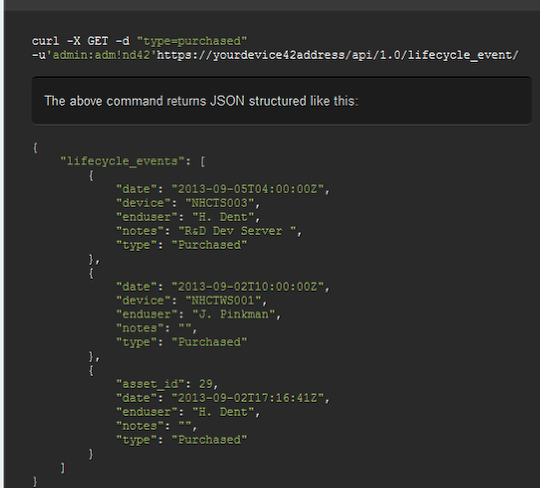Select device value "NHCTWS001"

click(x=223, y=301)
